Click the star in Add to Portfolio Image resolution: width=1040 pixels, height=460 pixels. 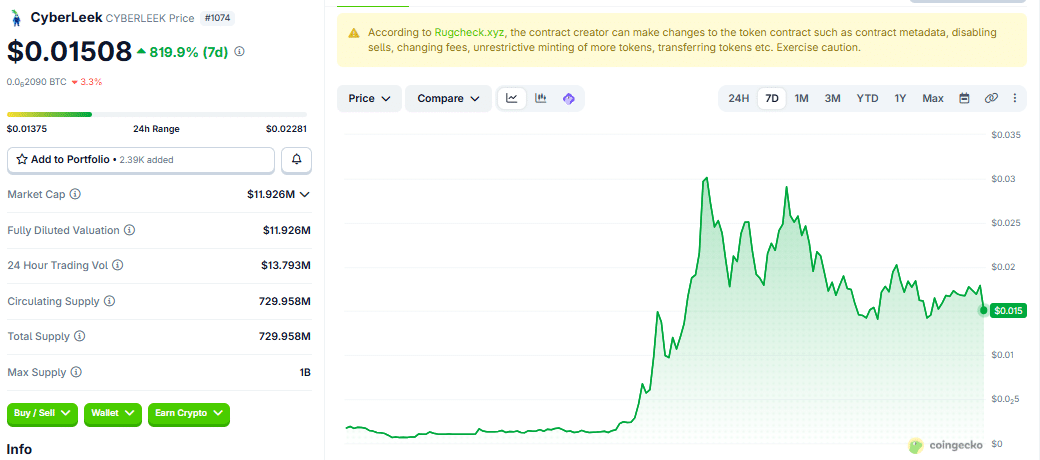tap(22, 160)
